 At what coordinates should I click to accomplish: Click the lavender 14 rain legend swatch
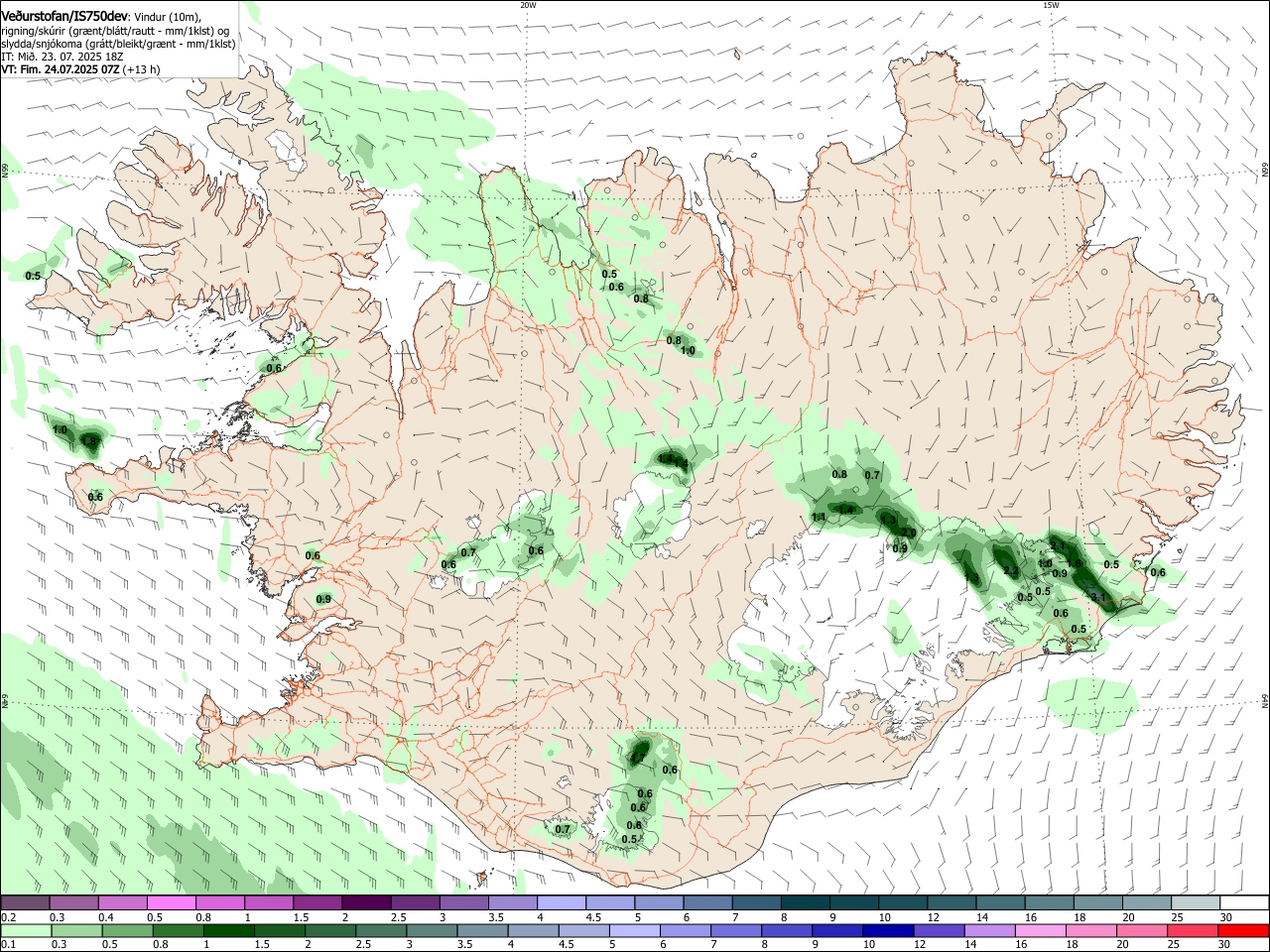pyautogui.click(x=990, y=931)
